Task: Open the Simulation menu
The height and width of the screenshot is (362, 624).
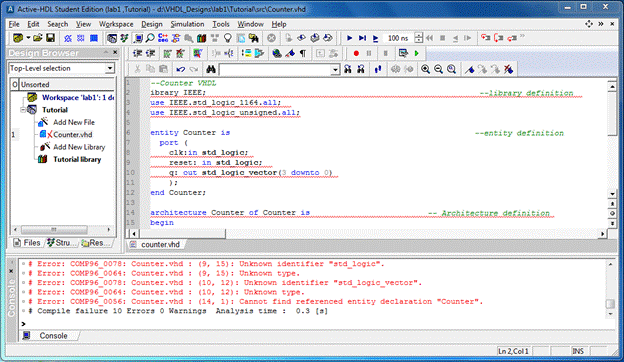Action: pos(187,24)
